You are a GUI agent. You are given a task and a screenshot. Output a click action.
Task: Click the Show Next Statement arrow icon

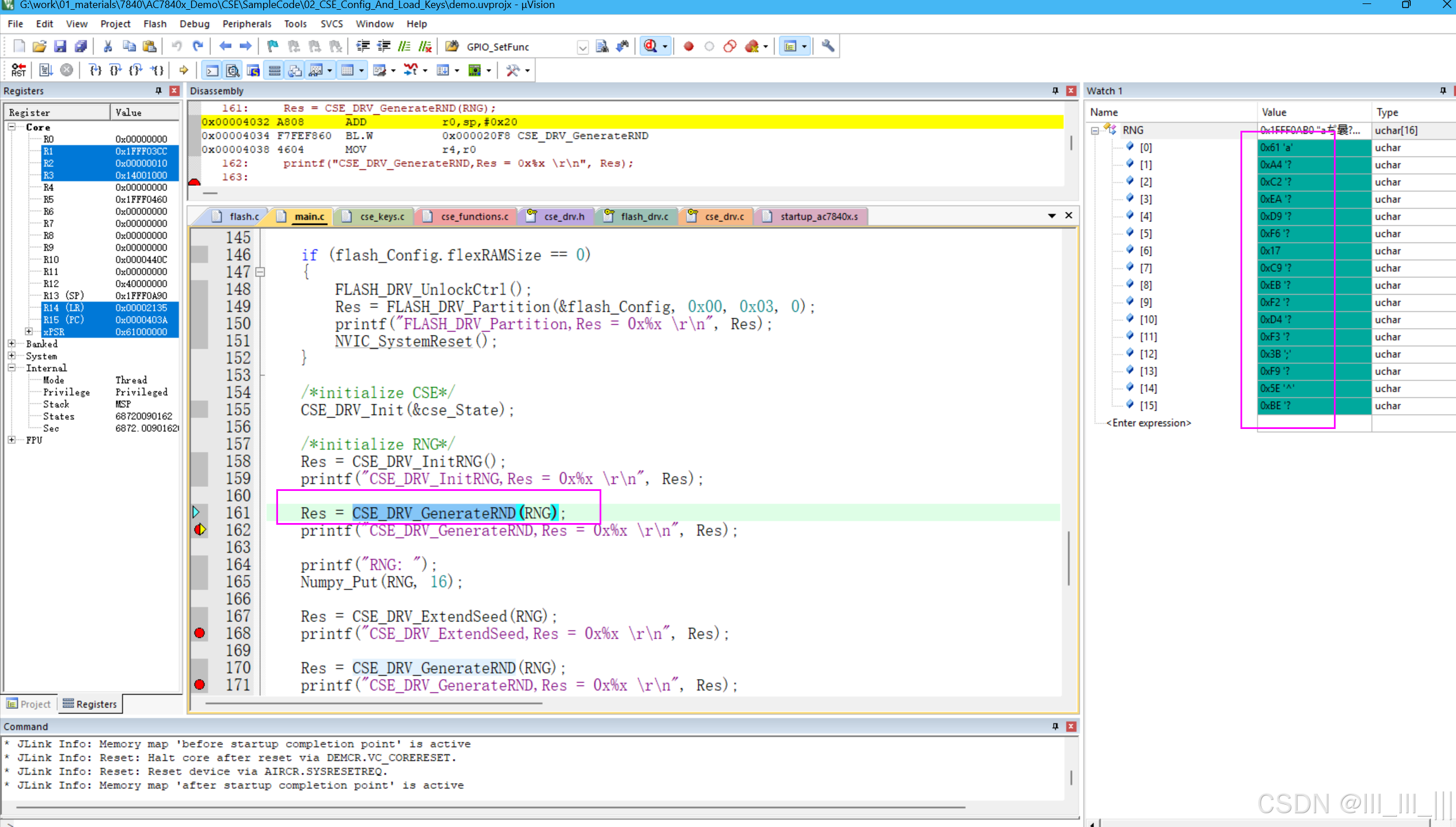[x=183, y=70]
